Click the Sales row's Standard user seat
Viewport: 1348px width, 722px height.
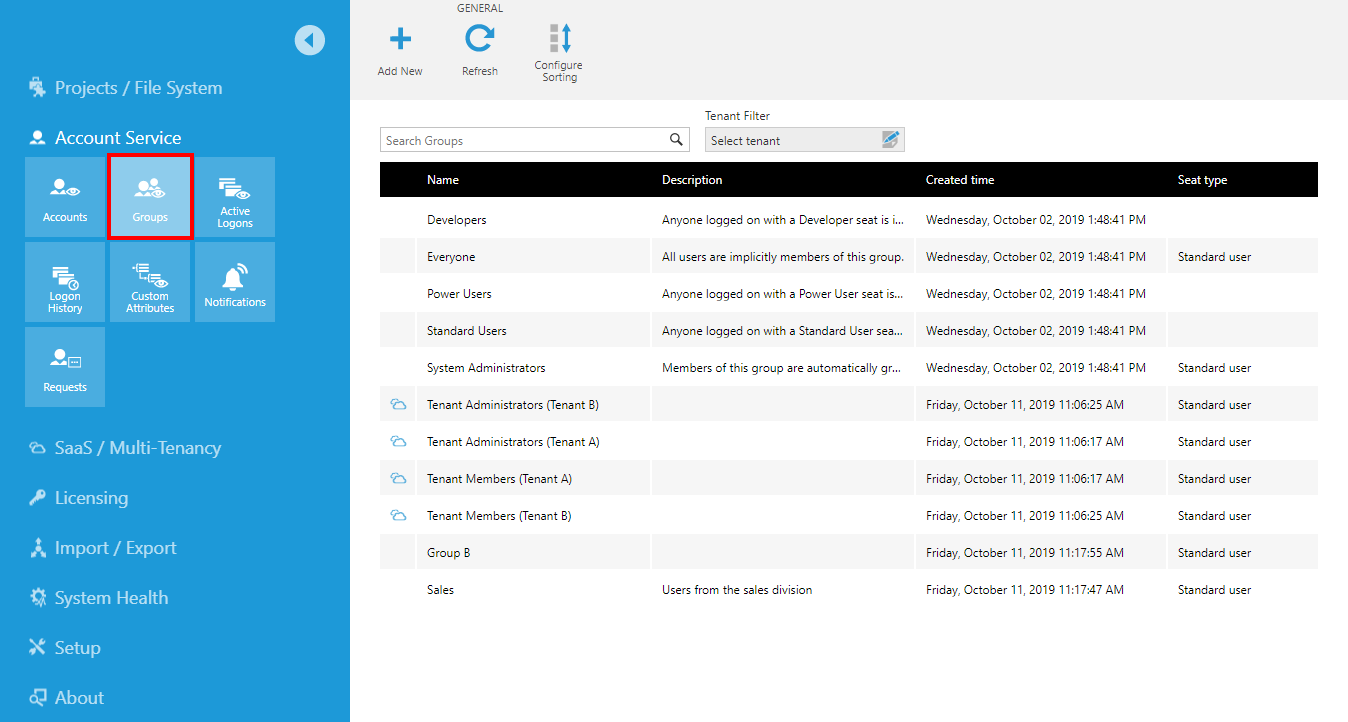(1214, 590)
